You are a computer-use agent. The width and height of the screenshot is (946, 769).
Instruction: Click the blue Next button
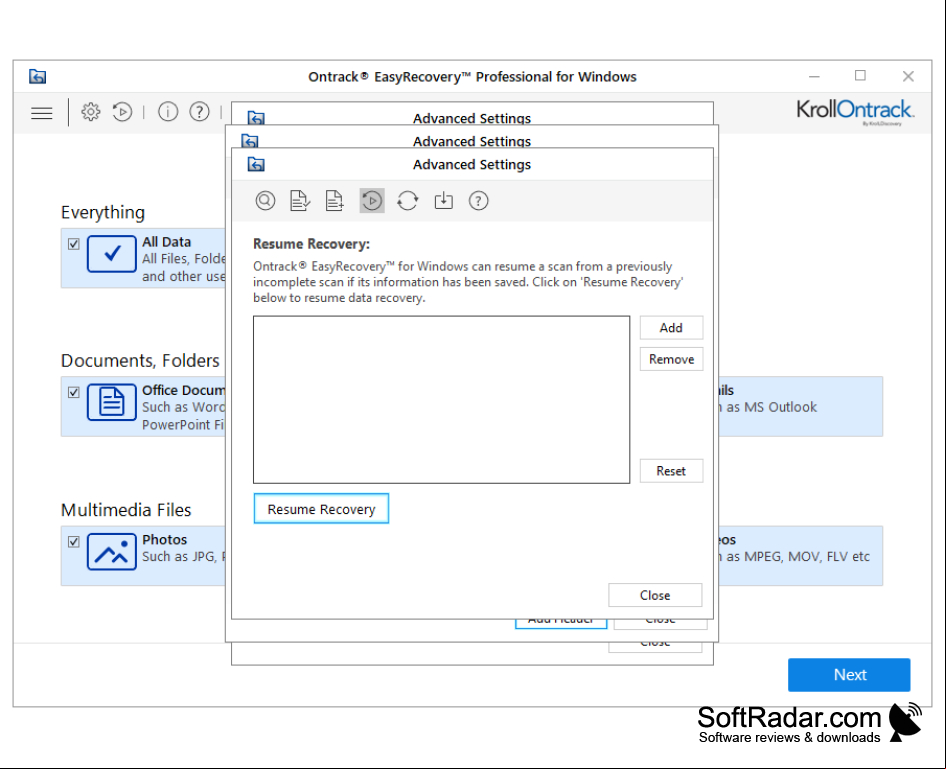849,675
